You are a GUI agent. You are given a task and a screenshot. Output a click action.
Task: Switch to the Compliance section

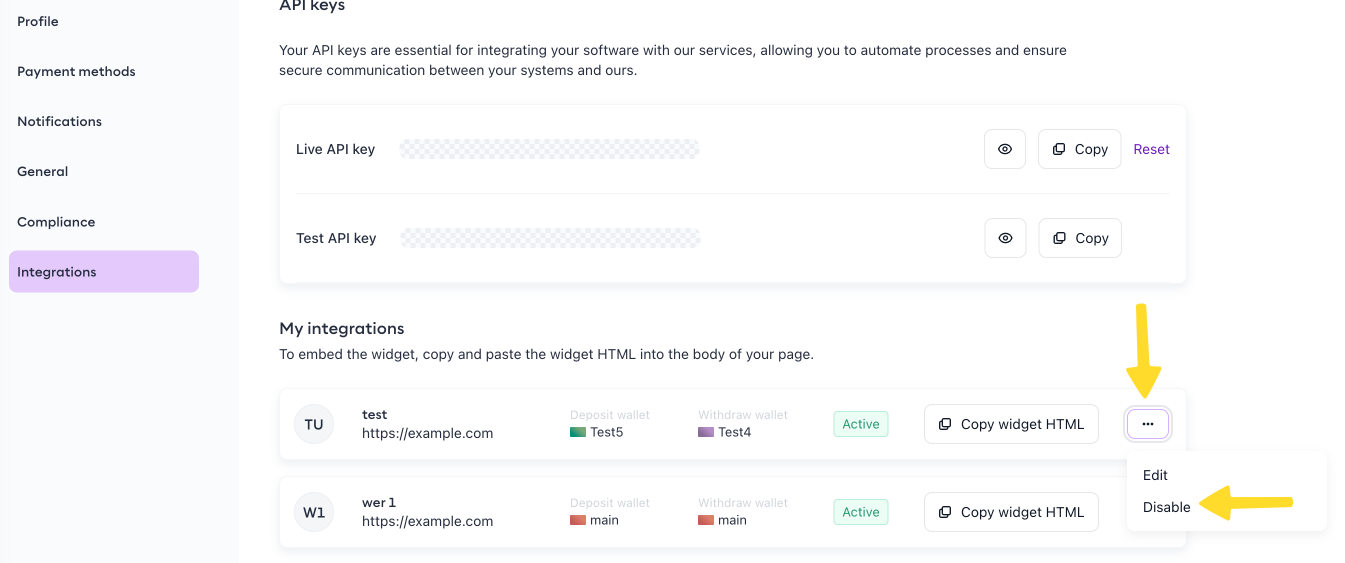(x=56, y=222)
